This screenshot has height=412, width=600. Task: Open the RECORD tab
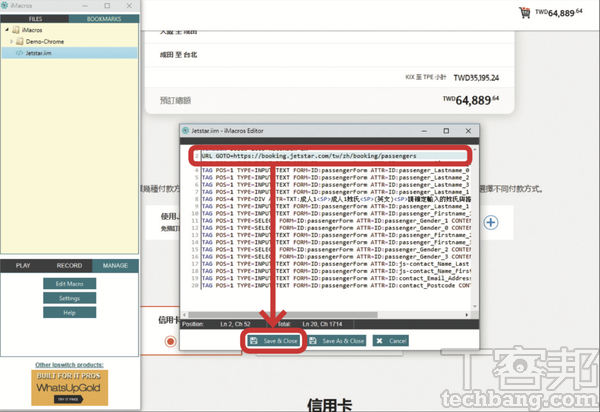pos(69,265)
